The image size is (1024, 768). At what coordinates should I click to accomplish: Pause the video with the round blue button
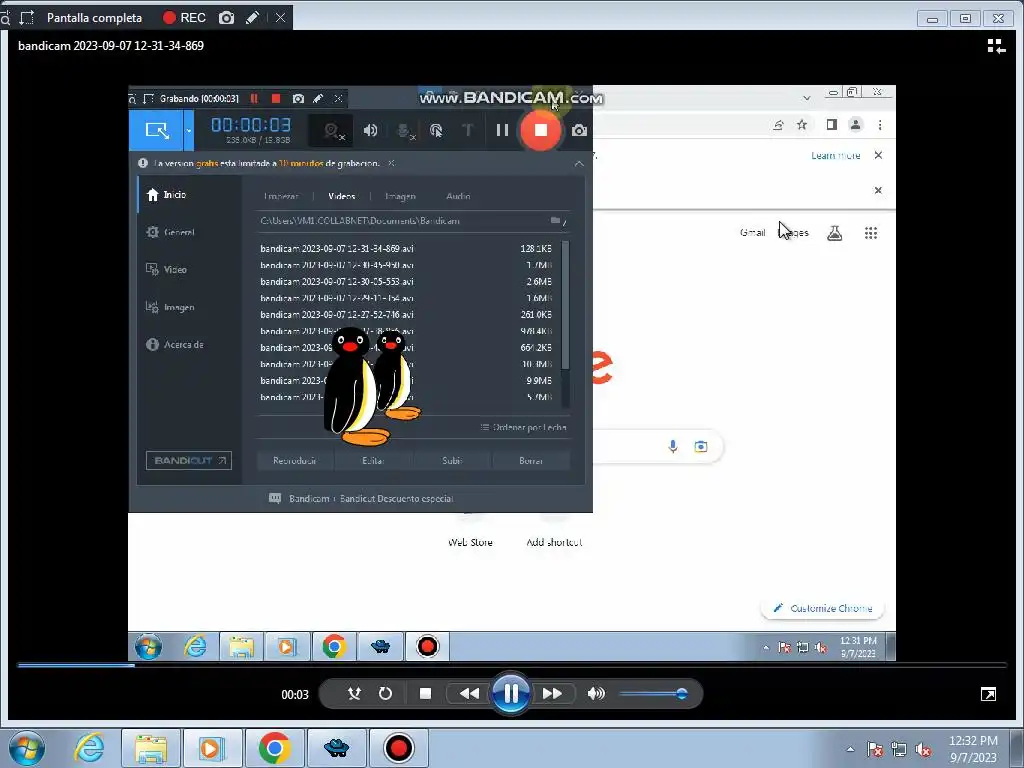coord(511,693)
